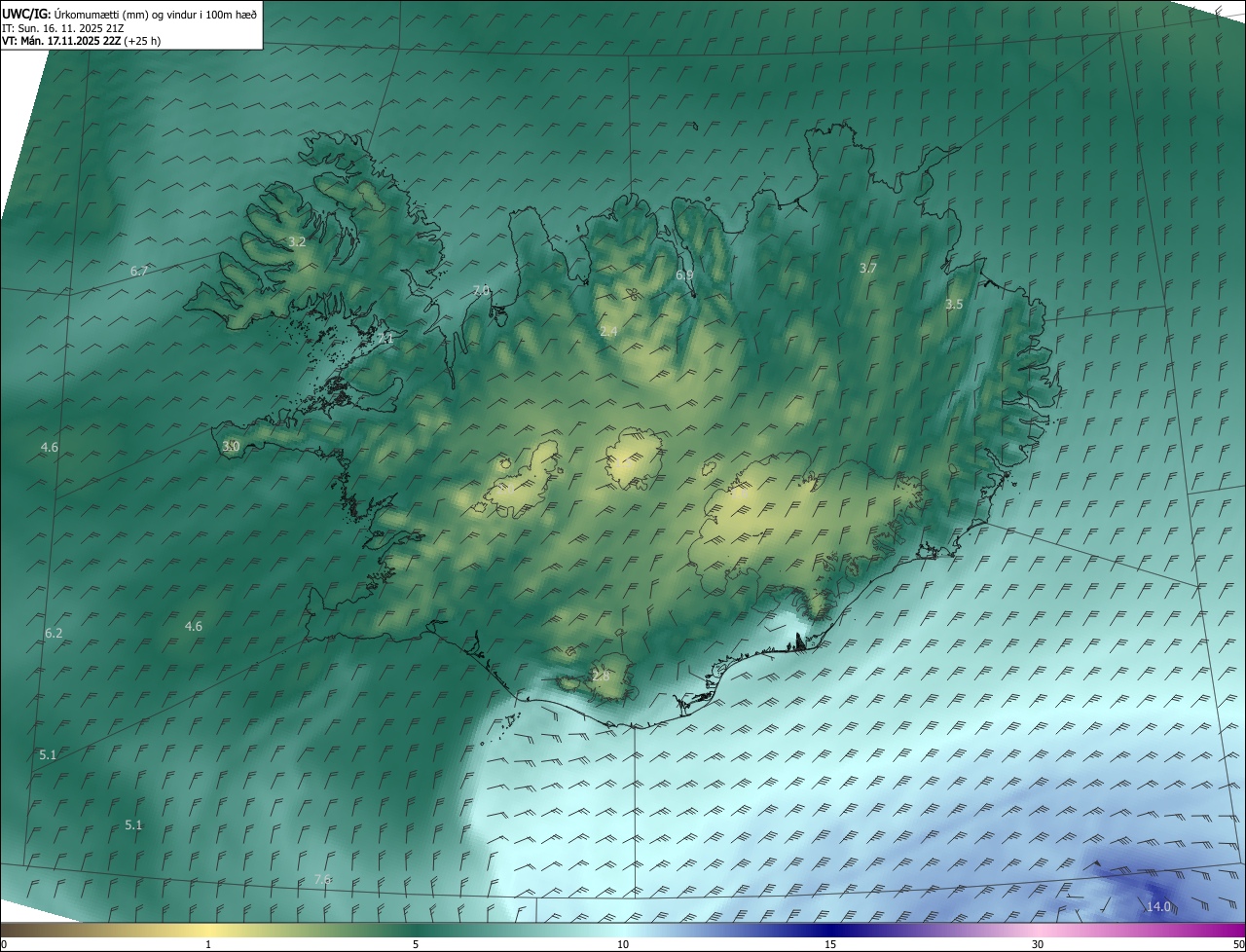This screenshot has height=952, width=1246.
Task: Pick the brown color at the colorbar's start
Action: pyautogui.click(x=12, y=930)
